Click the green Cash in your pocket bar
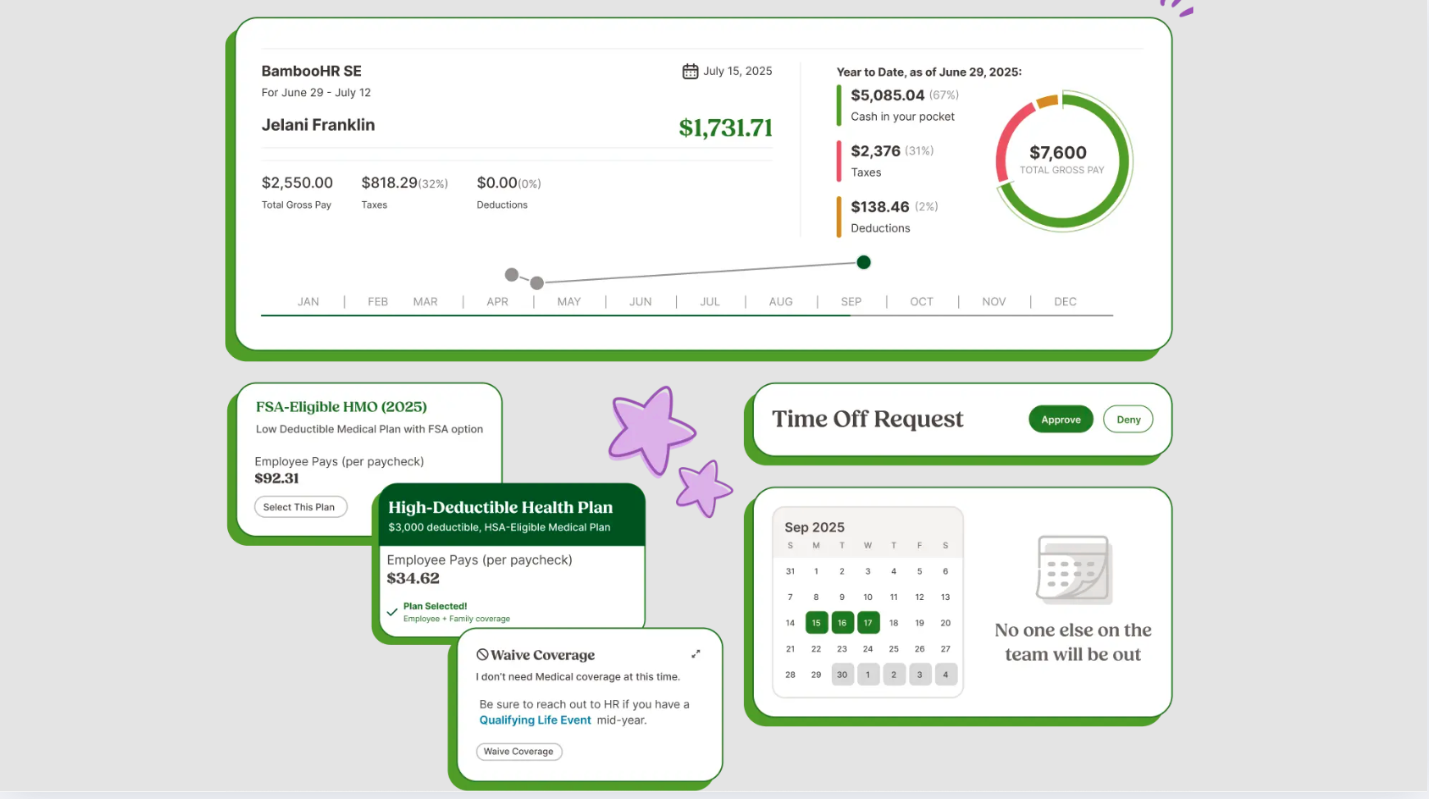1429x799 pixels. (839, 105)
